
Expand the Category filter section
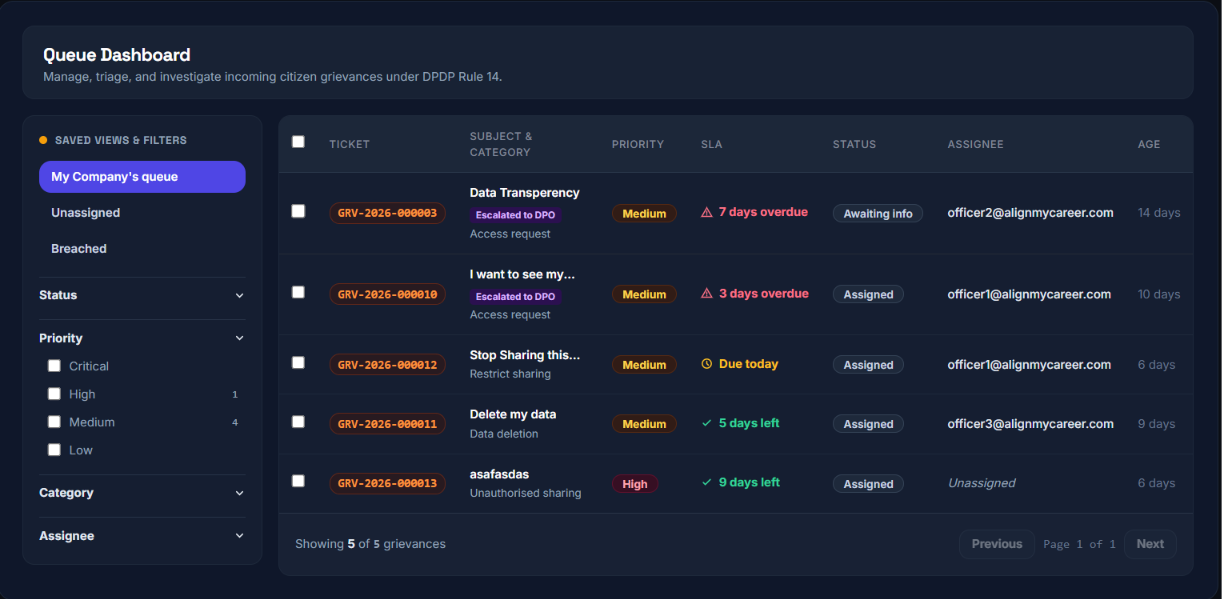coord(142,493)
